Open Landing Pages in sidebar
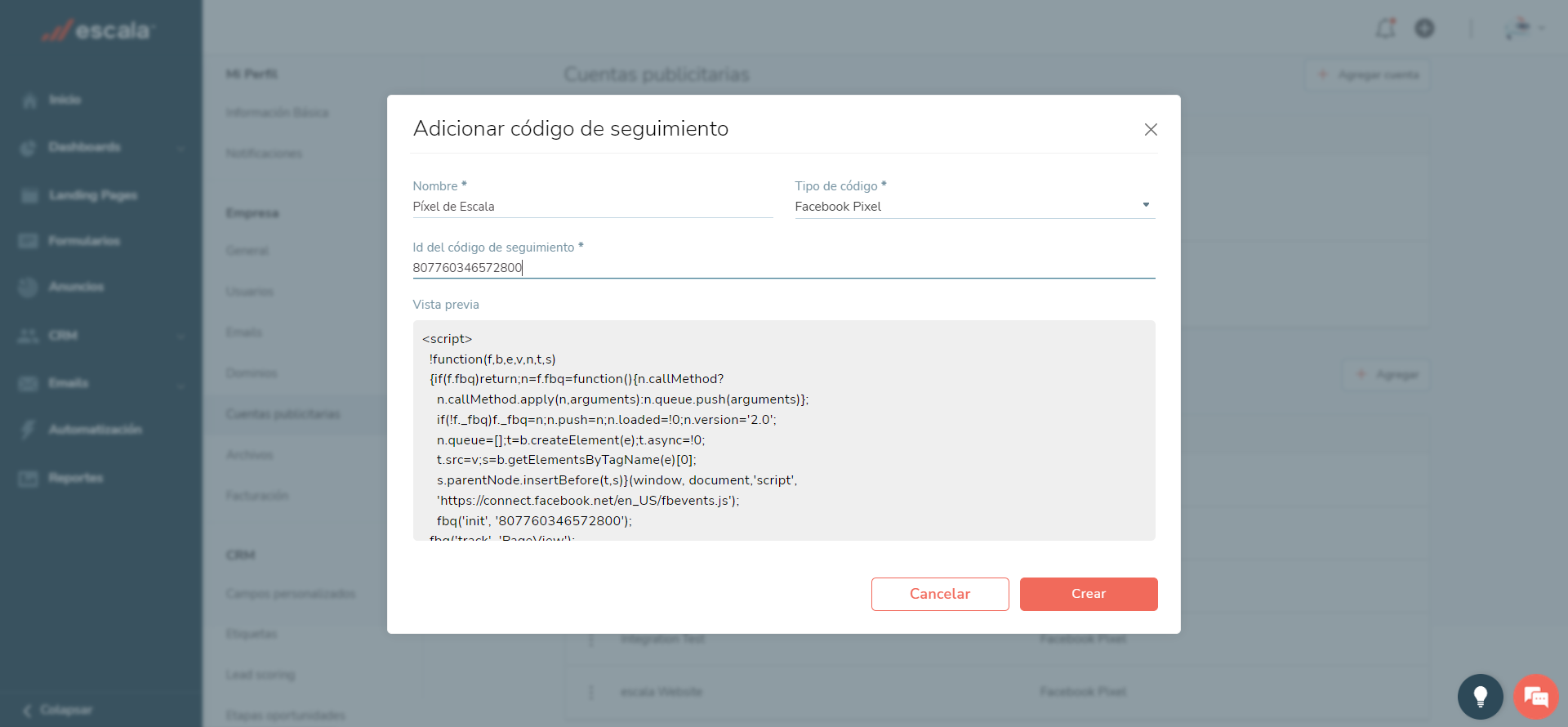This screenshot has height=727, width=1568. pos(93,195)
